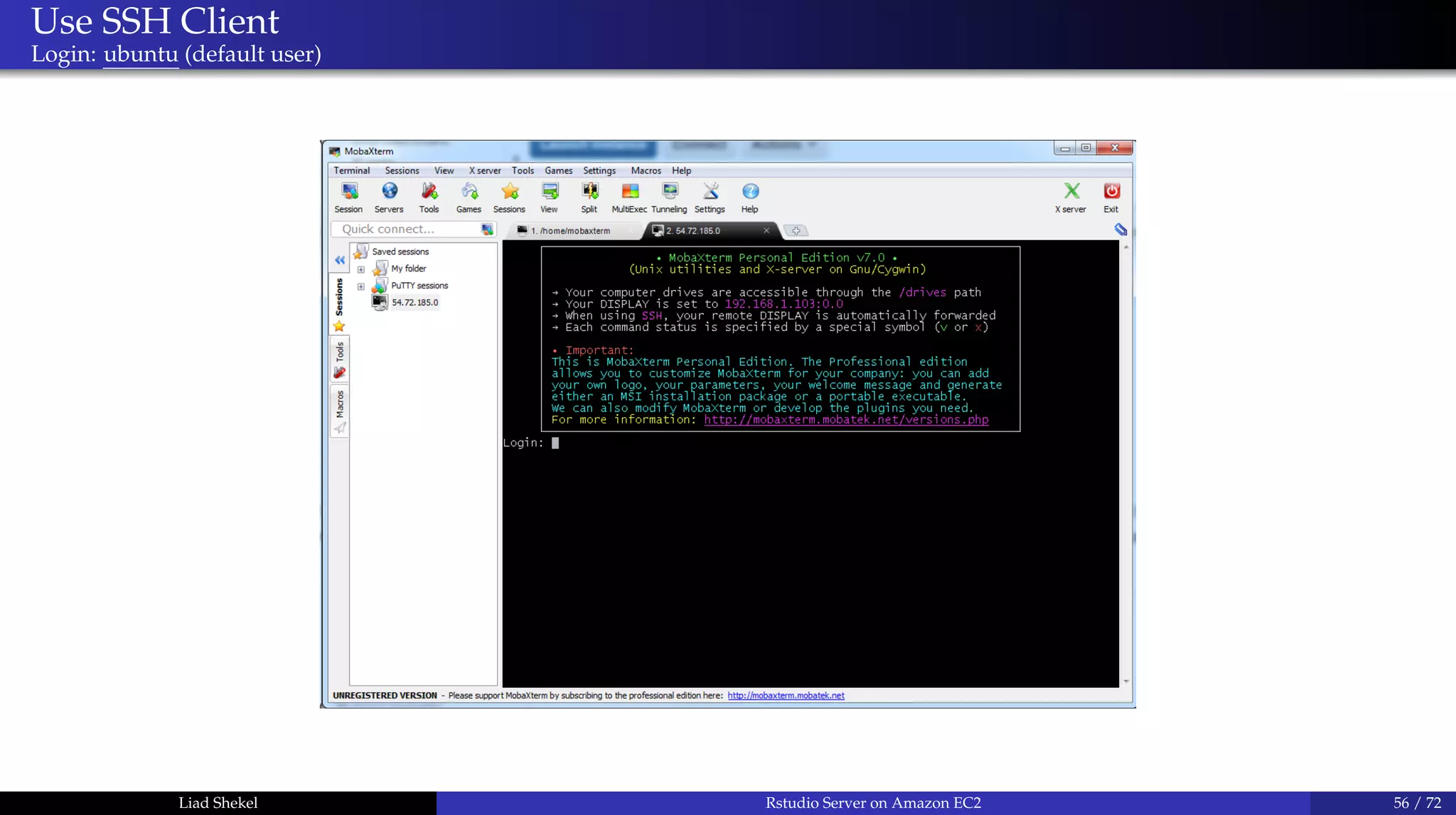Minimize the MobaXterm window
The height and width of the screenshot is (815, 1456).
(x=1064, y=148)
